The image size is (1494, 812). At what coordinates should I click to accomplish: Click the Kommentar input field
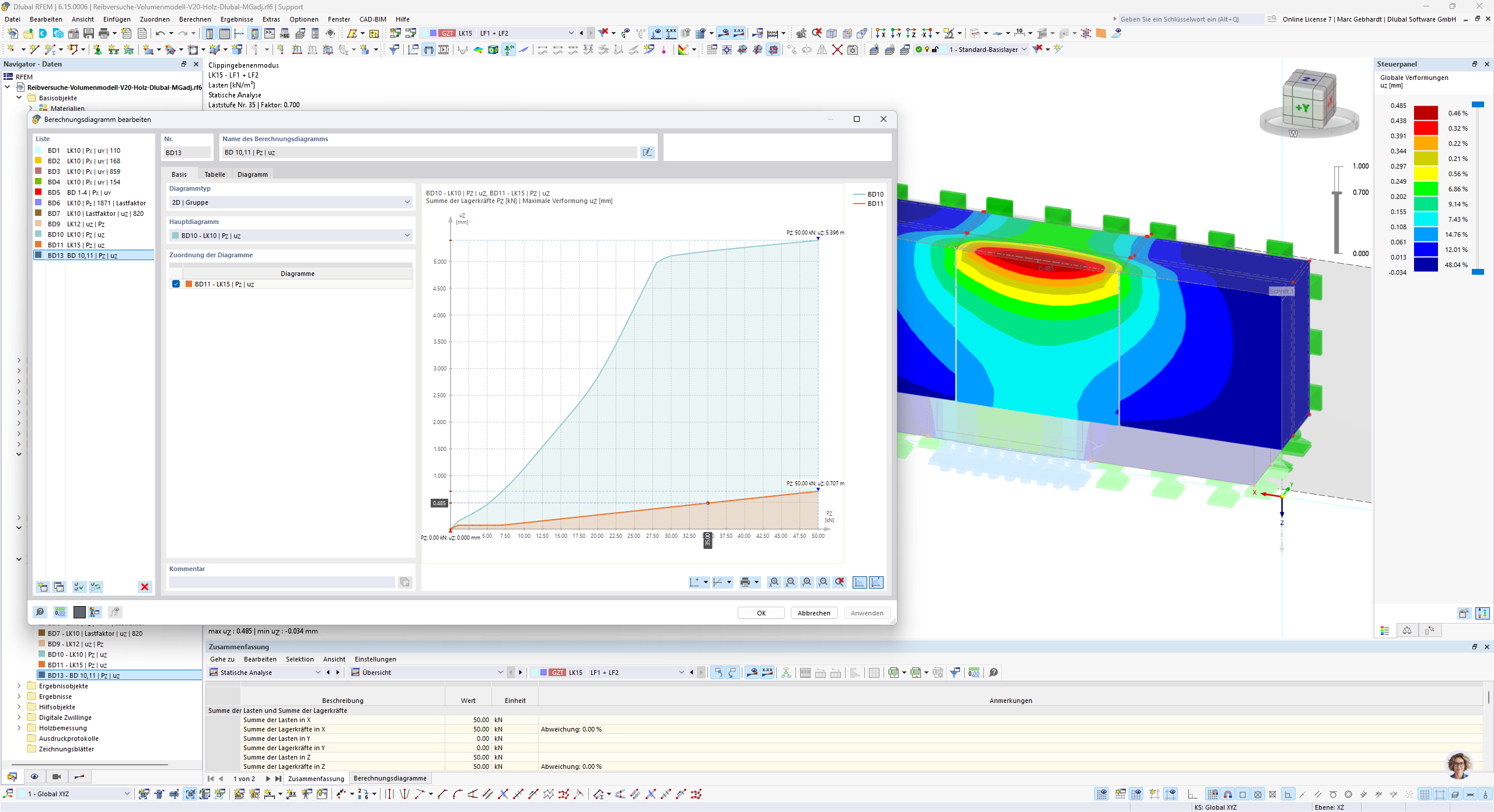(x=282, y=582)
